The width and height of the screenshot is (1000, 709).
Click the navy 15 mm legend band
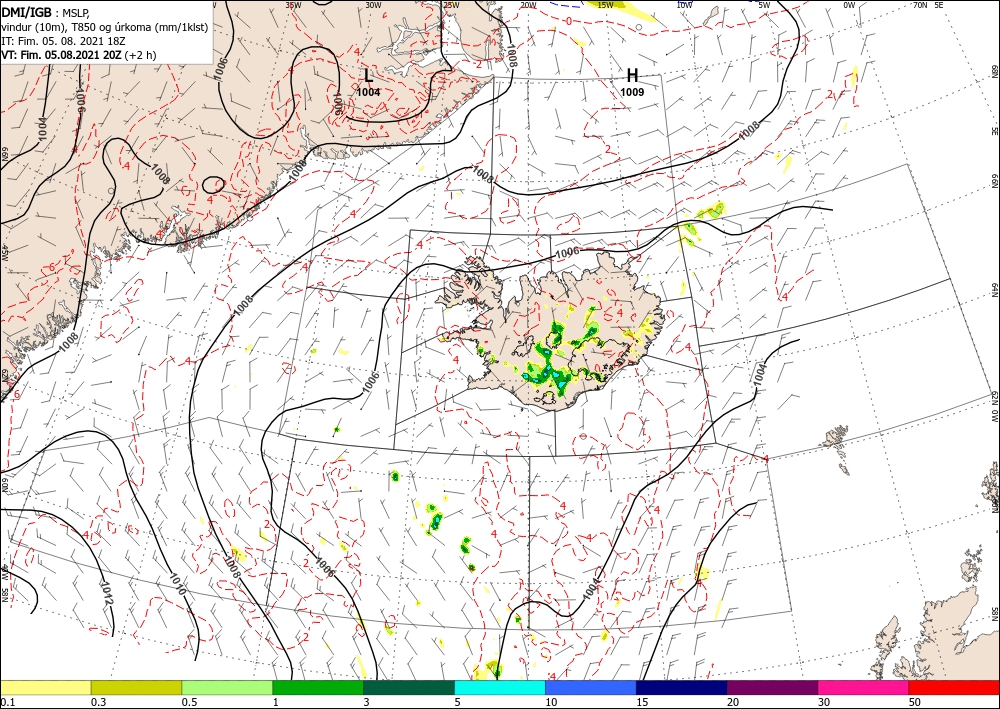click(x=682, y=687)
